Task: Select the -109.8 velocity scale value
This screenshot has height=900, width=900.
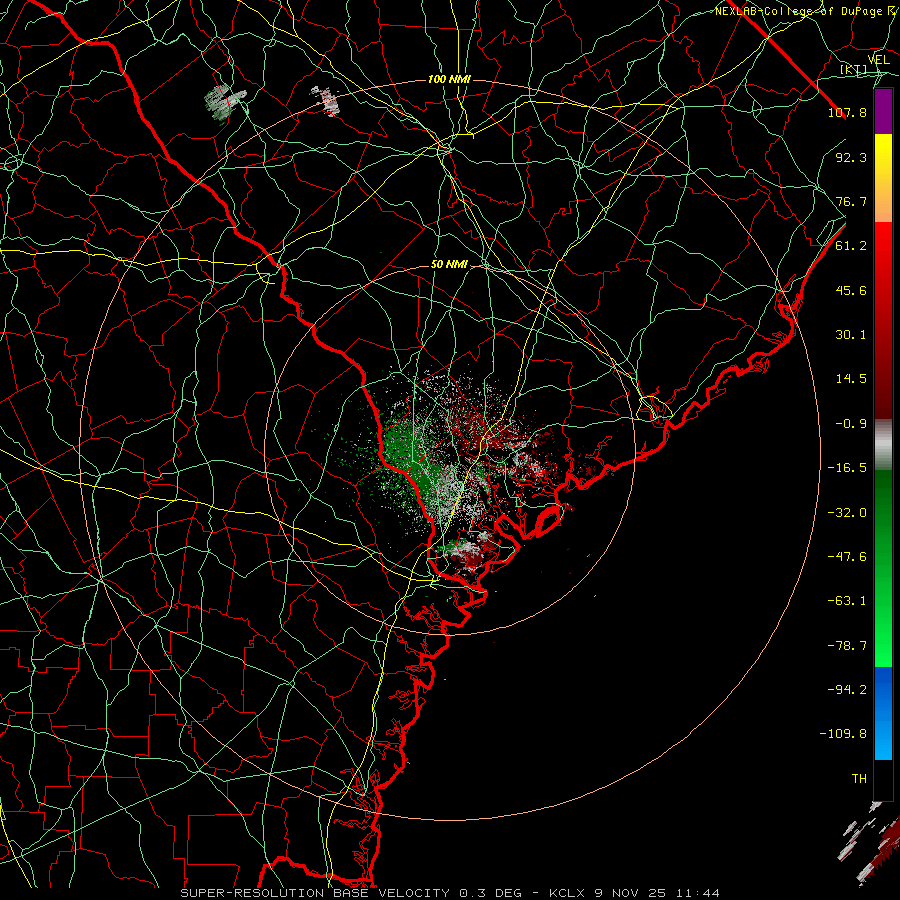Action: (844, 734)
